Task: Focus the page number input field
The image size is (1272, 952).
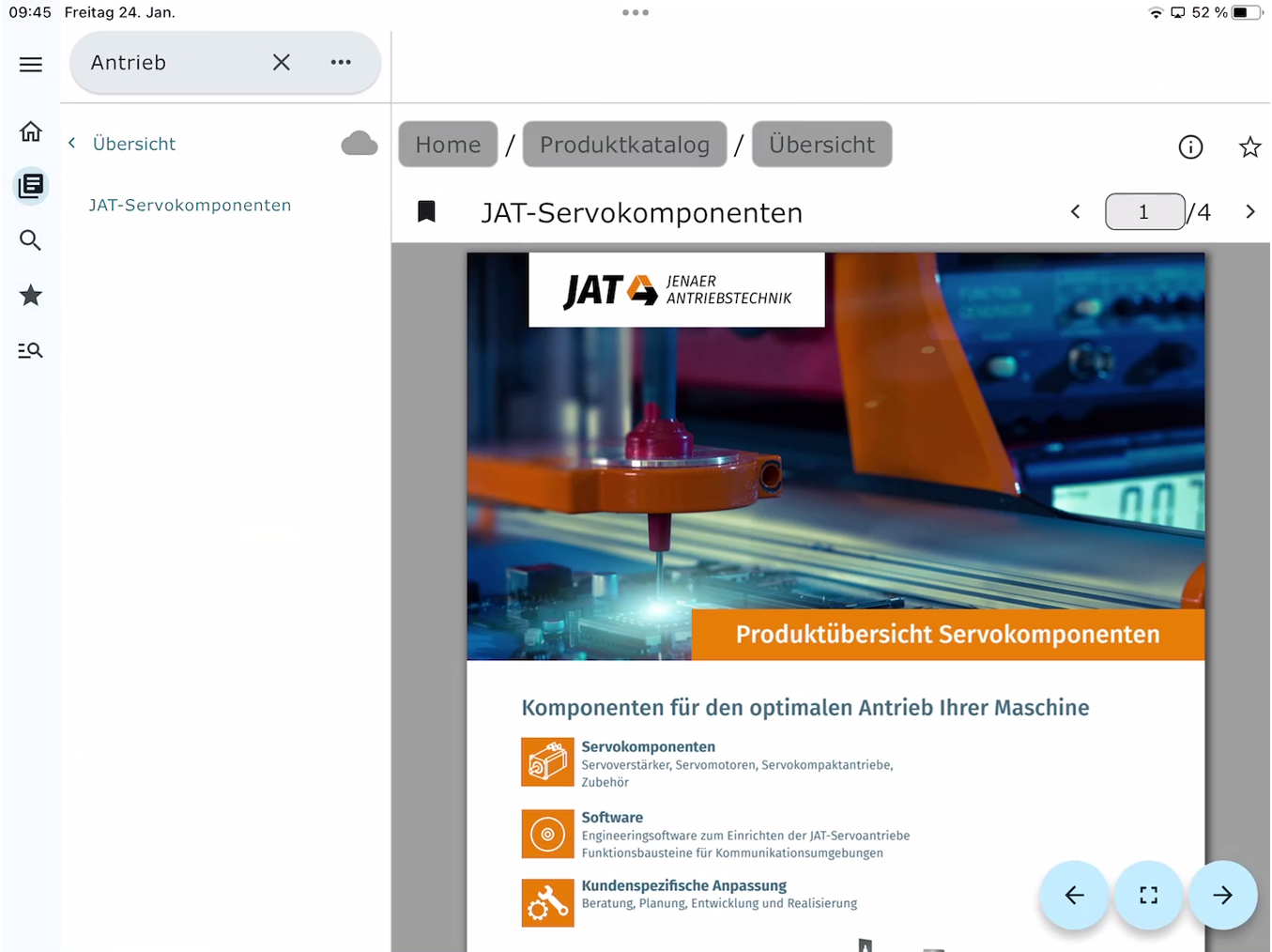Action: point(1144,212)
